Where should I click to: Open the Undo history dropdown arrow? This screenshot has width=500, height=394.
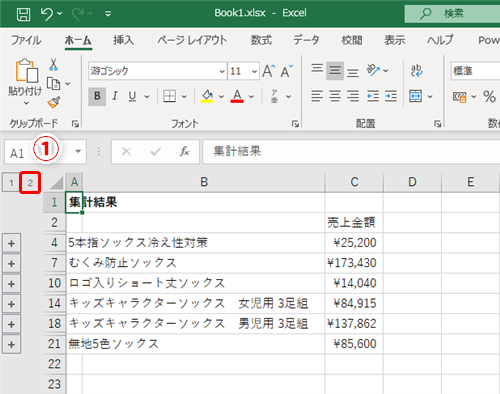(60, 14)
